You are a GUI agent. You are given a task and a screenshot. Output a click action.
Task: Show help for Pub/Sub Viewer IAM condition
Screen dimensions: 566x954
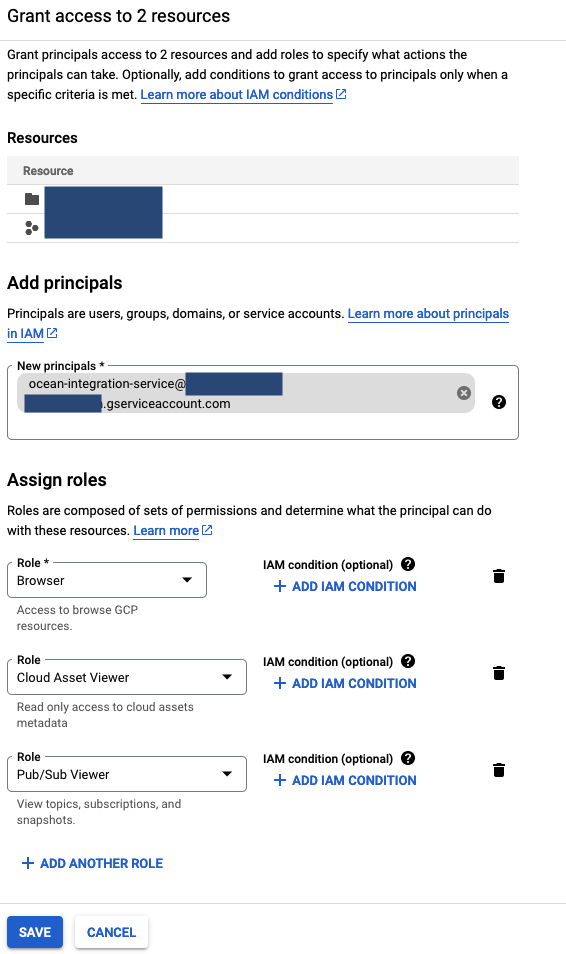pos(408,758)
